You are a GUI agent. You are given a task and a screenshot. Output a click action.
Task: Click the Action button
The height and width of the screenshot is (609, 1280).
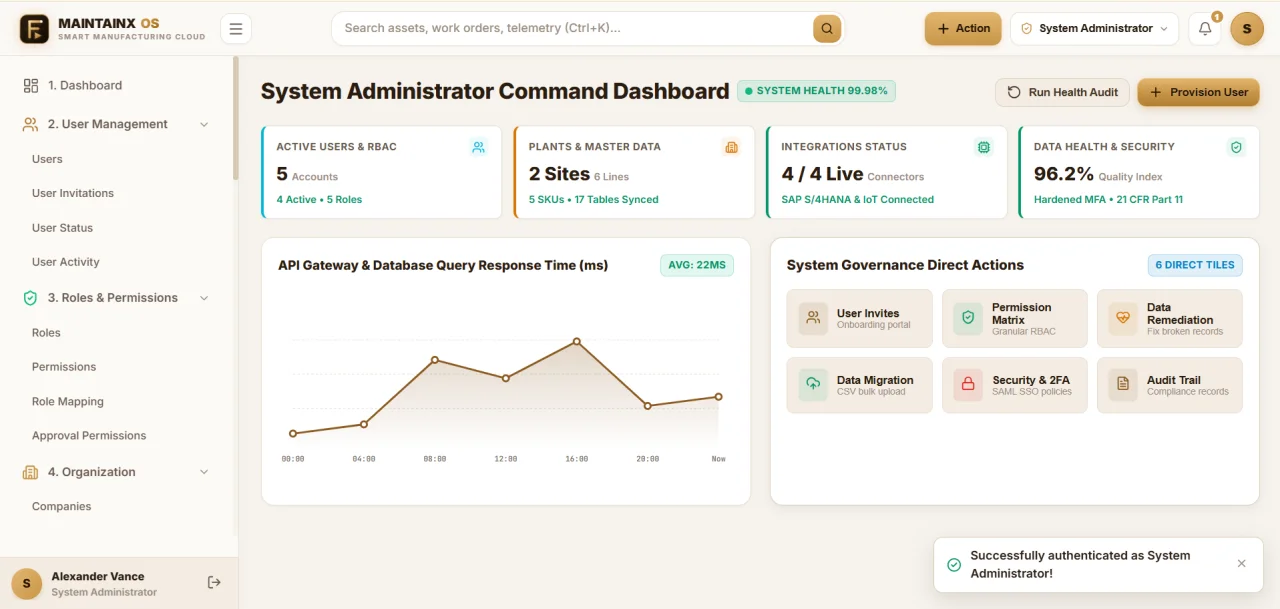(x=963, y=29)
